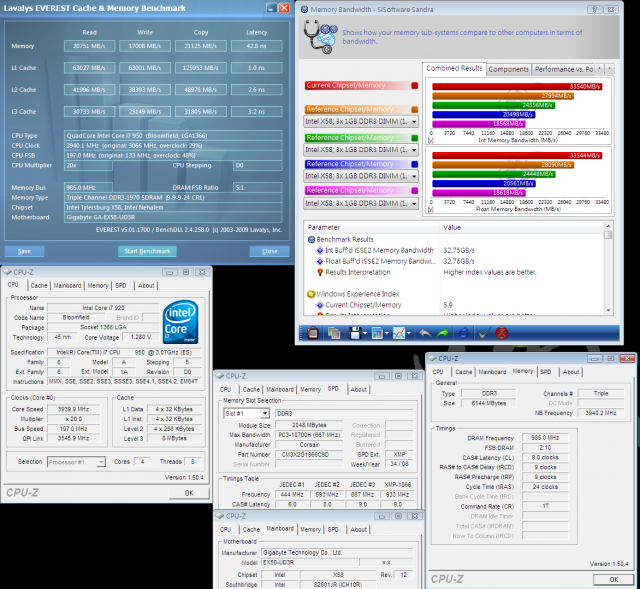Click Int Buff'd iSSE2 Memory Bandwidth row

pos(455,250)
